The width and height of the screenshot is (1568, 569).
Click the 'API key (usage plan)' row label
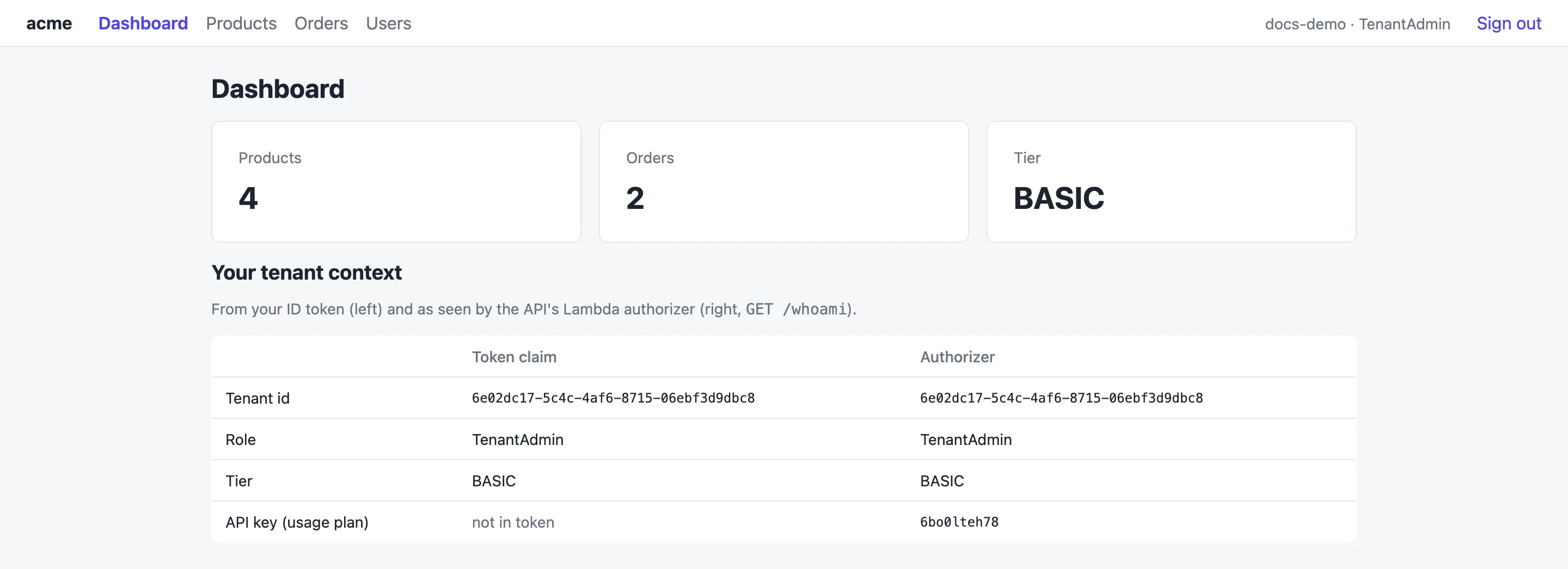click(296, 522)
